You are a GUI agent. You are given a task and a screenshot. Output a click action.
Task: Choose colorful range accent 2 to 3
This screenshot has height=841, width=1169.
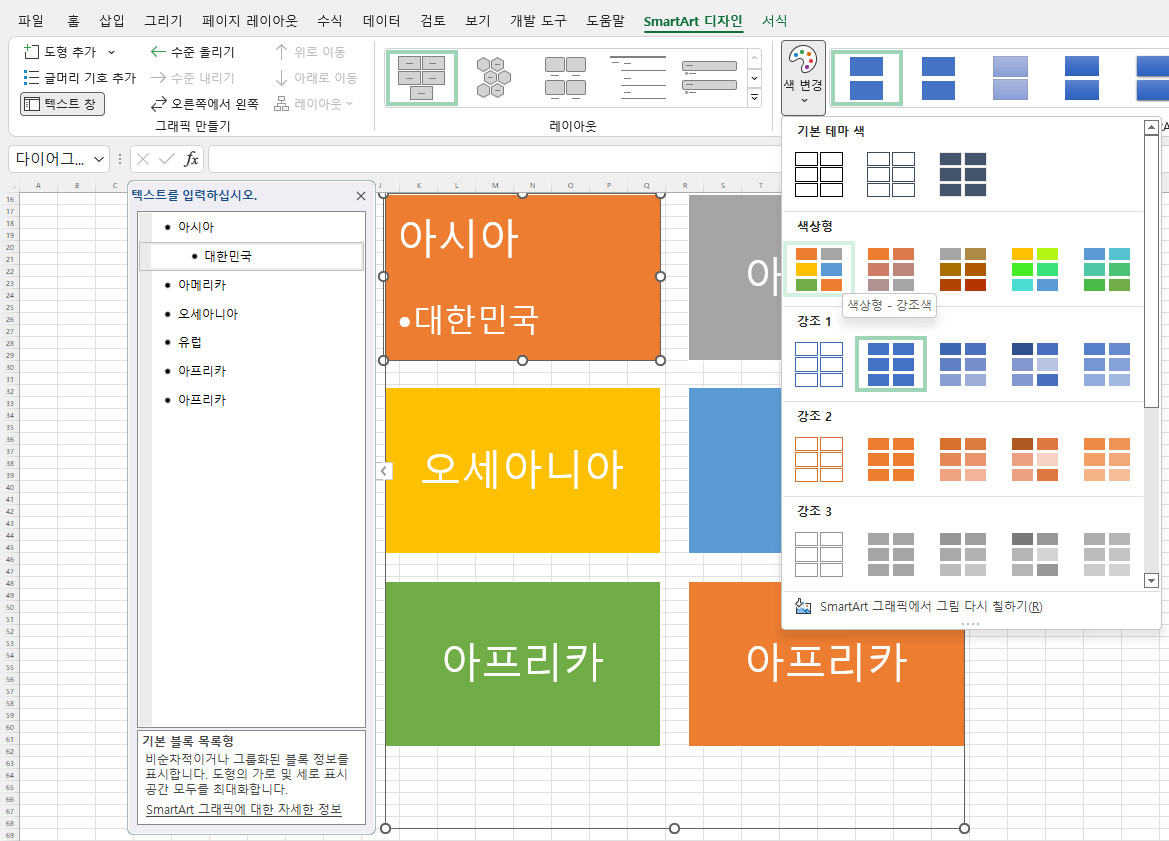890,269
